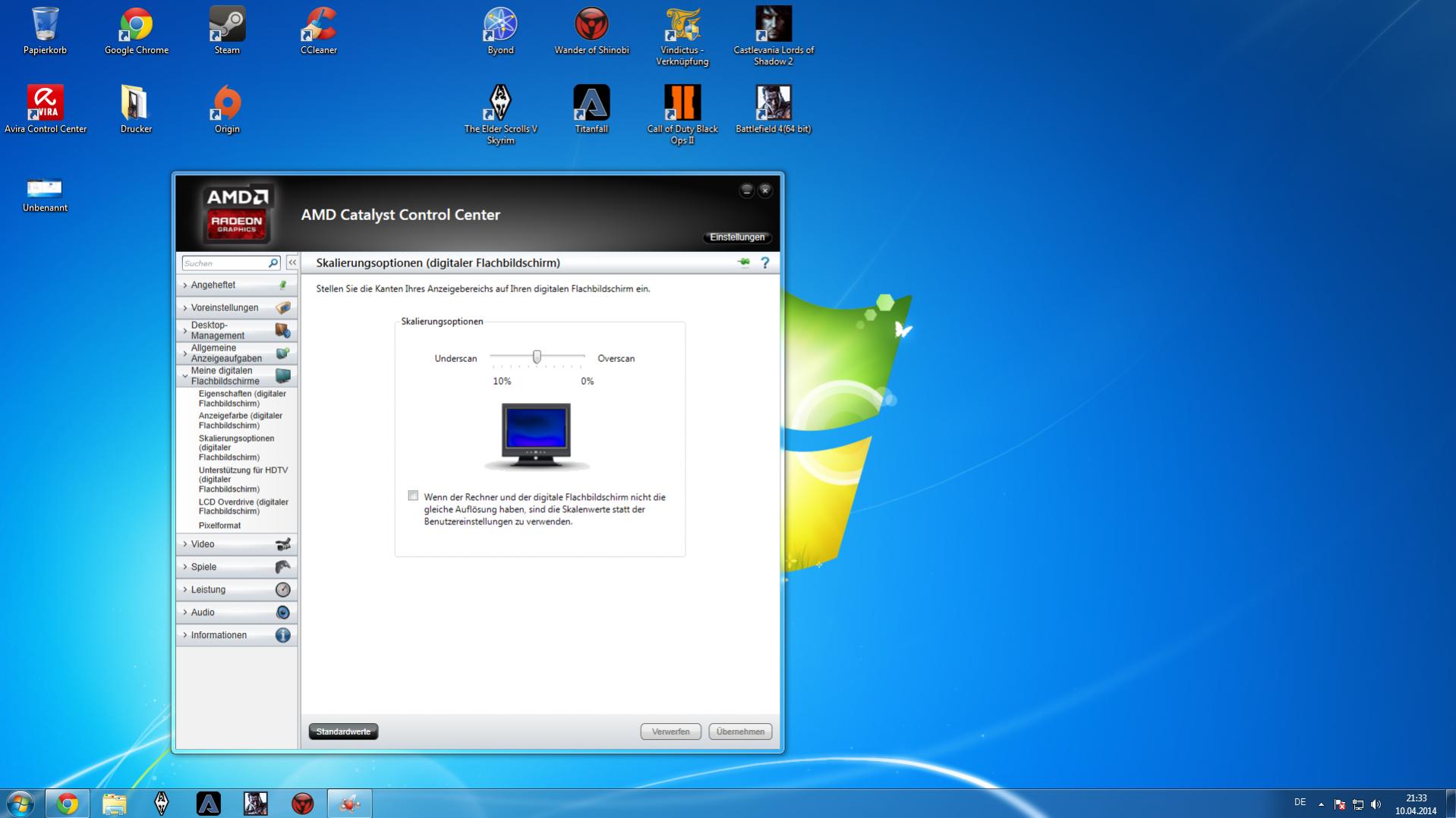Expand the Spiele section
The height and width of the screenshot is (818, 1456).
pyautogui.click(x=237, y=567)
